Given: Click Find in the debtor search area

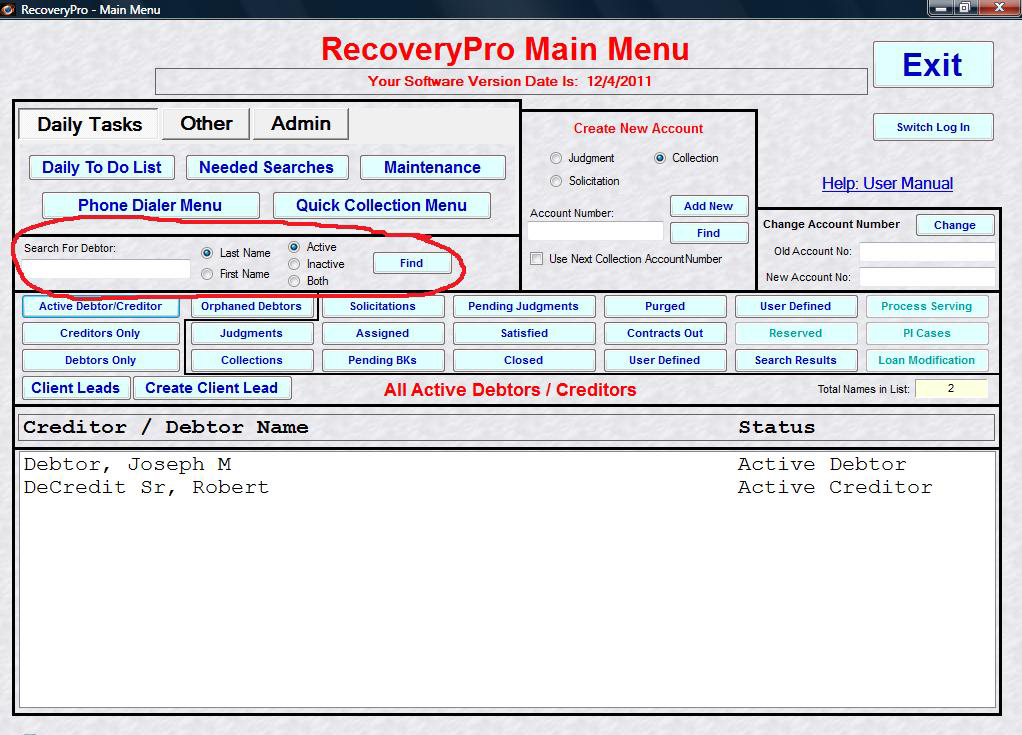Looking at the screenshot, I should pyautogui.click(x=411, y=263).
